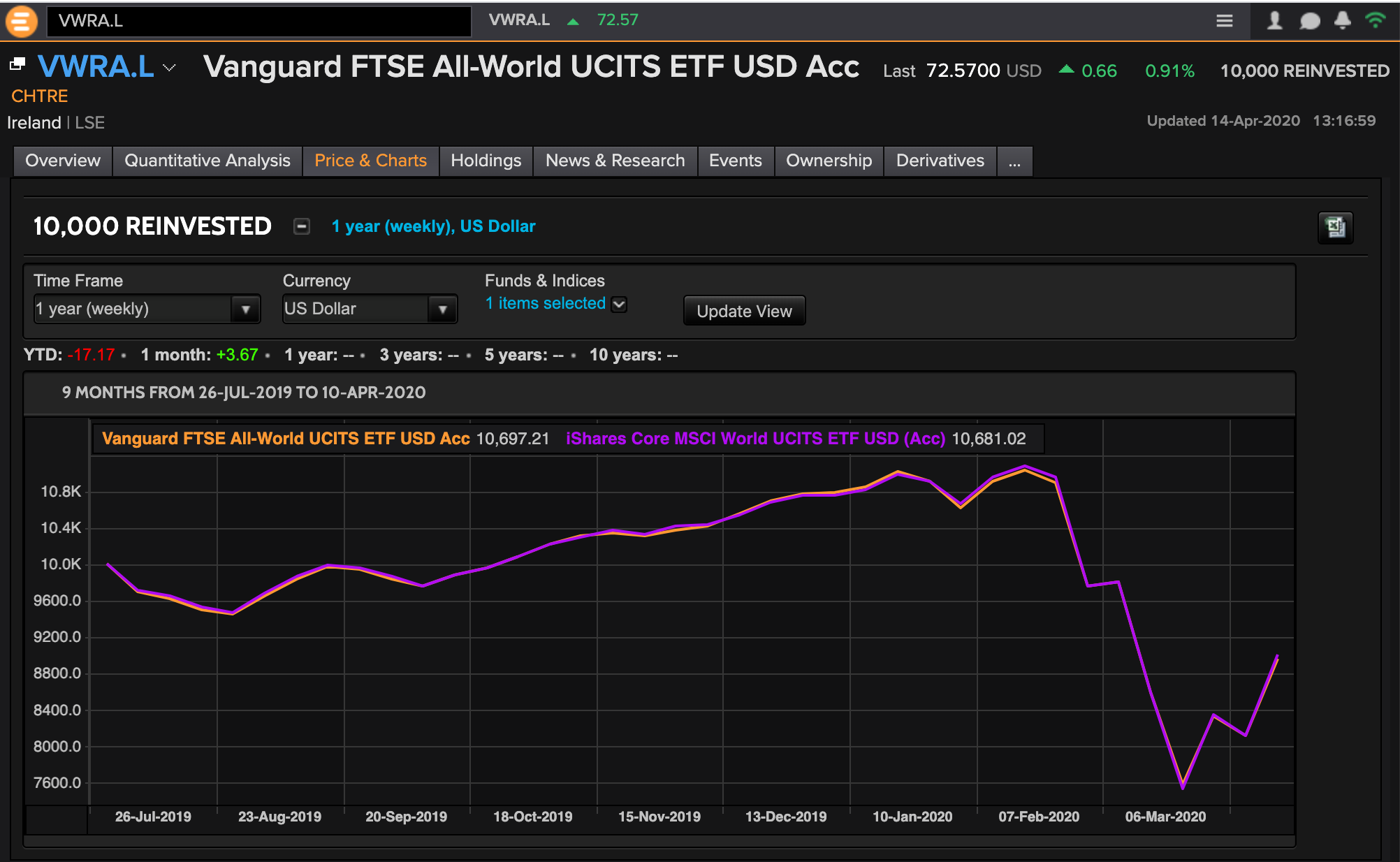Open the Currency US Dollar dropdown
Image resolution: width=1400 pixels, height=862 pixels.
click(370, 309)
